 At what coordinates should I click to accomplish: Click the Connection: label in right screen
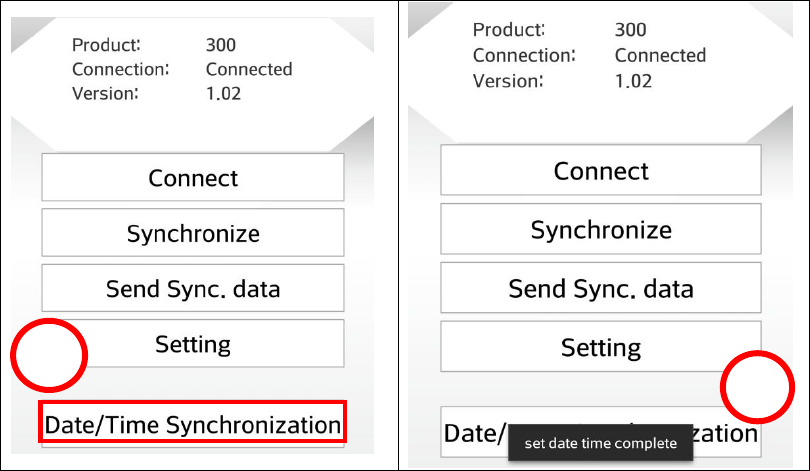[524, 55]
